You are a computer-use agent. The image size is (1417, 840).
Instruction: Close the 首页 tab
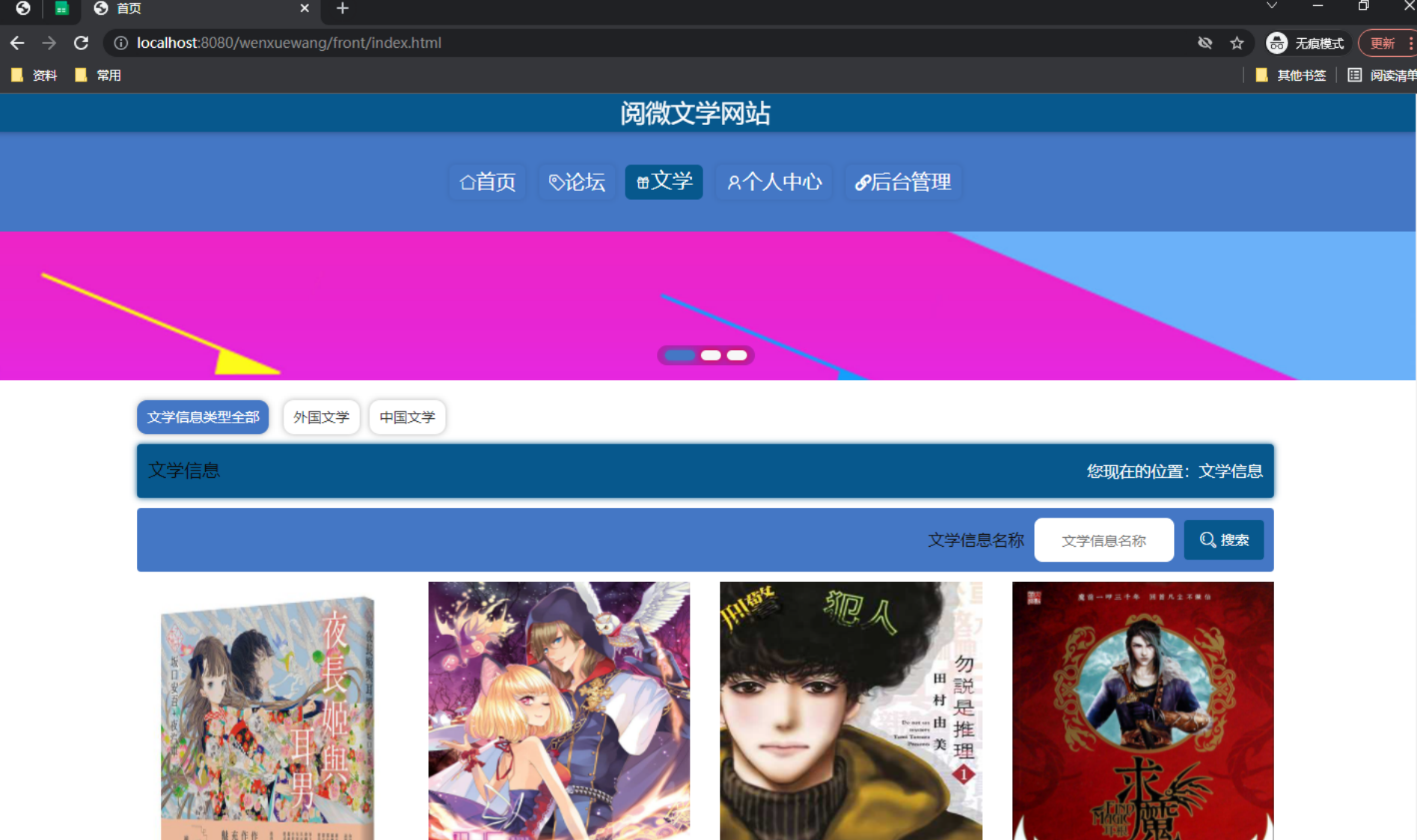[x=304, y=8]
